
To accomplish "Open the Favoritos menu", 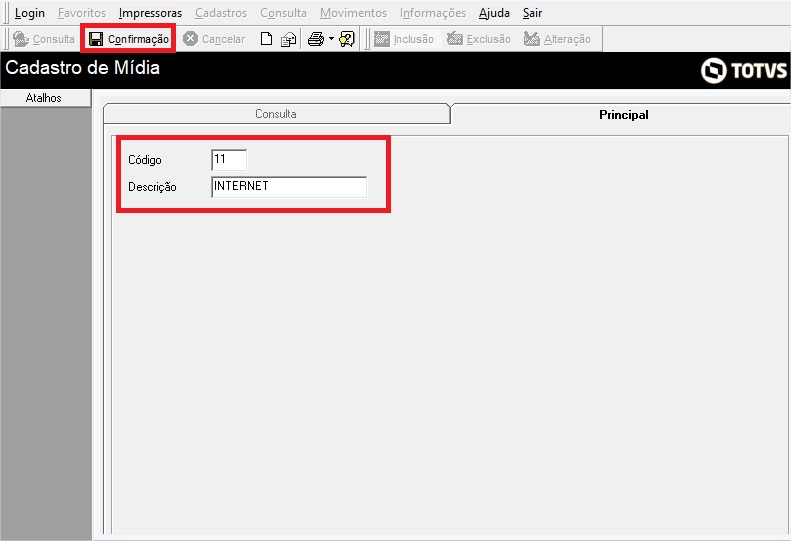I will pos(82,13).
